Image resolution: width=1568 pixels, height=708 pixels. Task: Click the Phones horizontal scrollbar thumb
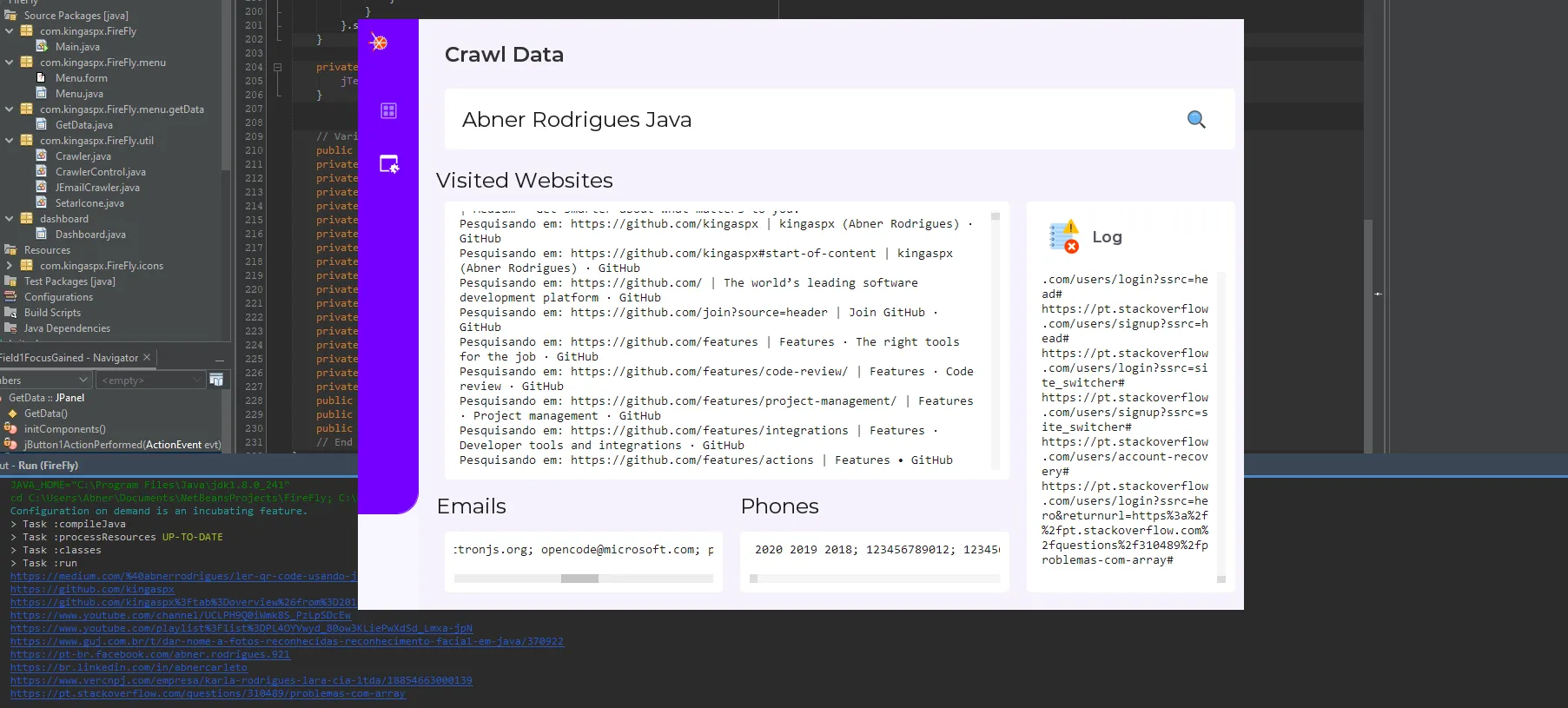754,579
